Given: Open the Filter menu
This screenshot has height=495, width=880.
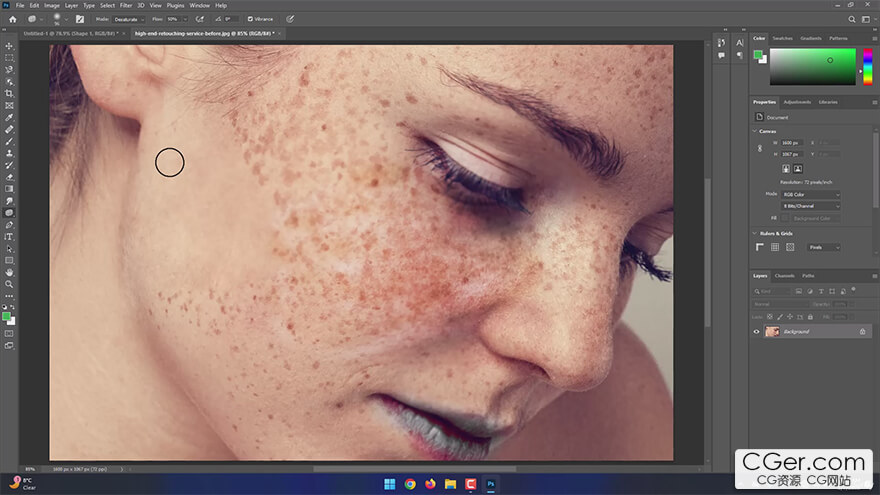Looking at the screenshot, I should click(x=126, y=5).
